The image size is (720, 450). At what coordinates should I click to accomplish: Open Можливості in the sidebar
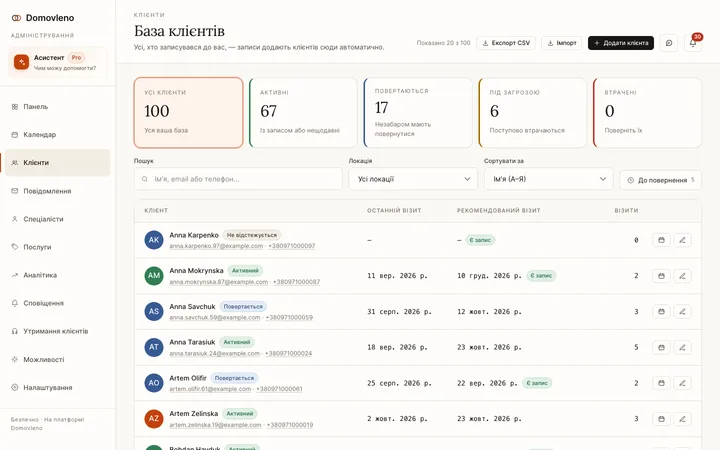(58, 360)
